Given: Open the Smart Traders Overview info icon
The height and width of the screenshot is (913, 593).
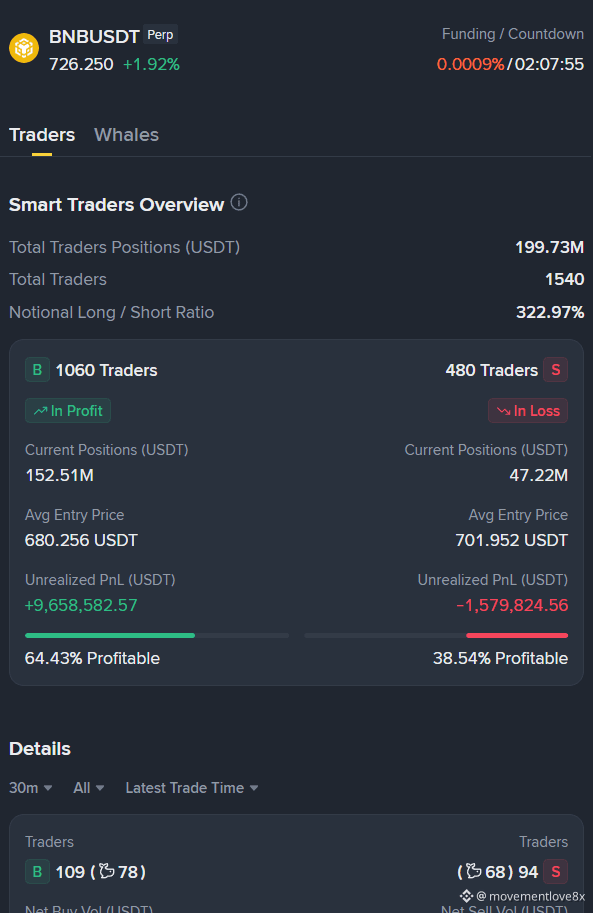Looking at the screenshot, I should click(239, 203).
